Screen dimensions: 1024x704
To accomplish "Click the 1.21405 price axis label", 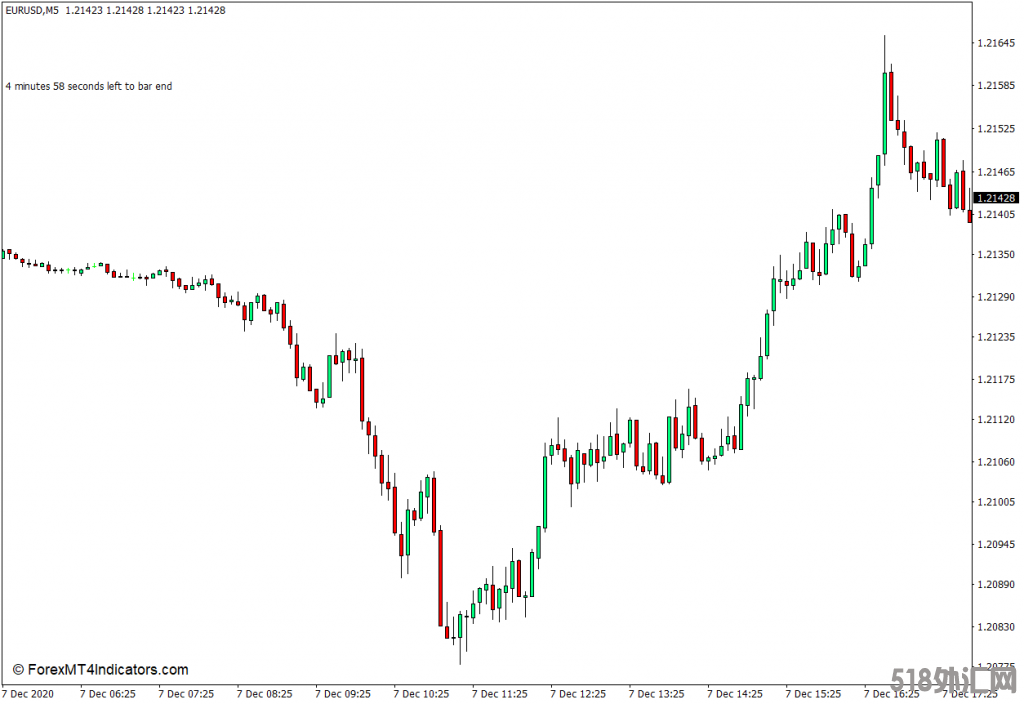I will pos(997,214).
